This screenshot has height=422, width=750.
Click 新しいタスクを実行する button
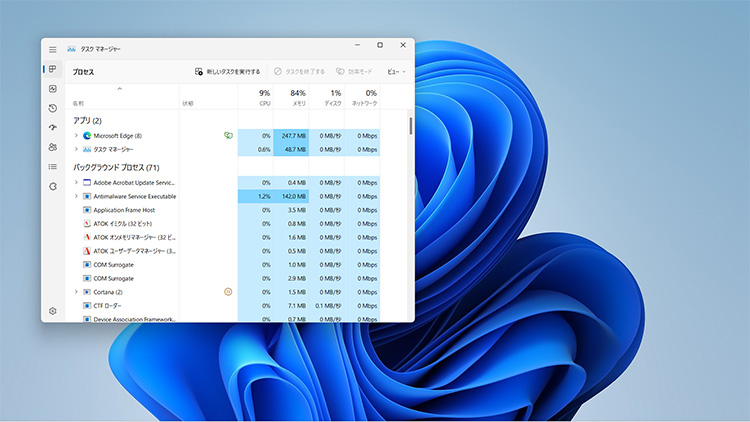[228, 72]
